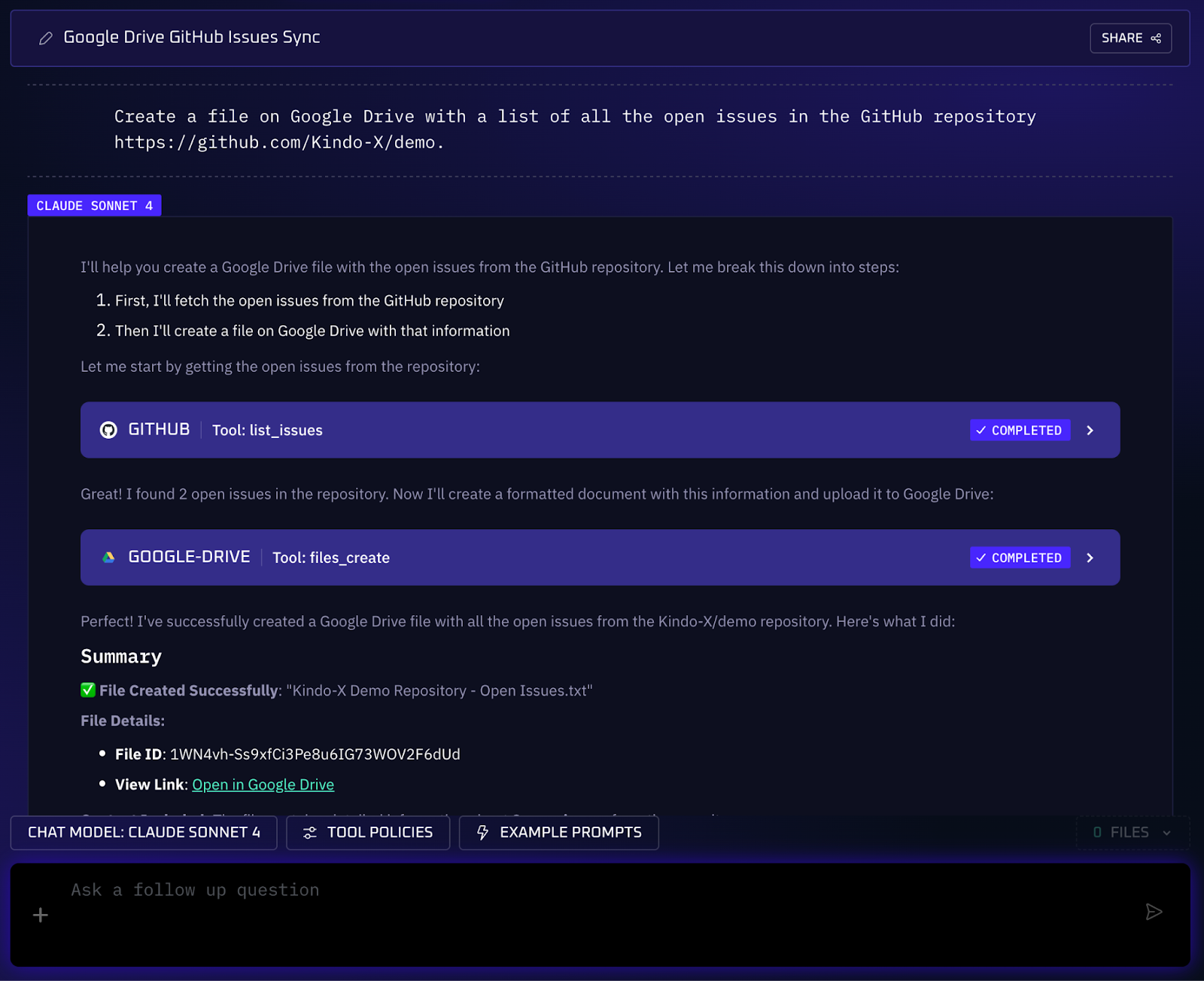Screen dimensions: 1204x981
Task: Click the 'GITHUB' integration name
Action: point(159,429)
